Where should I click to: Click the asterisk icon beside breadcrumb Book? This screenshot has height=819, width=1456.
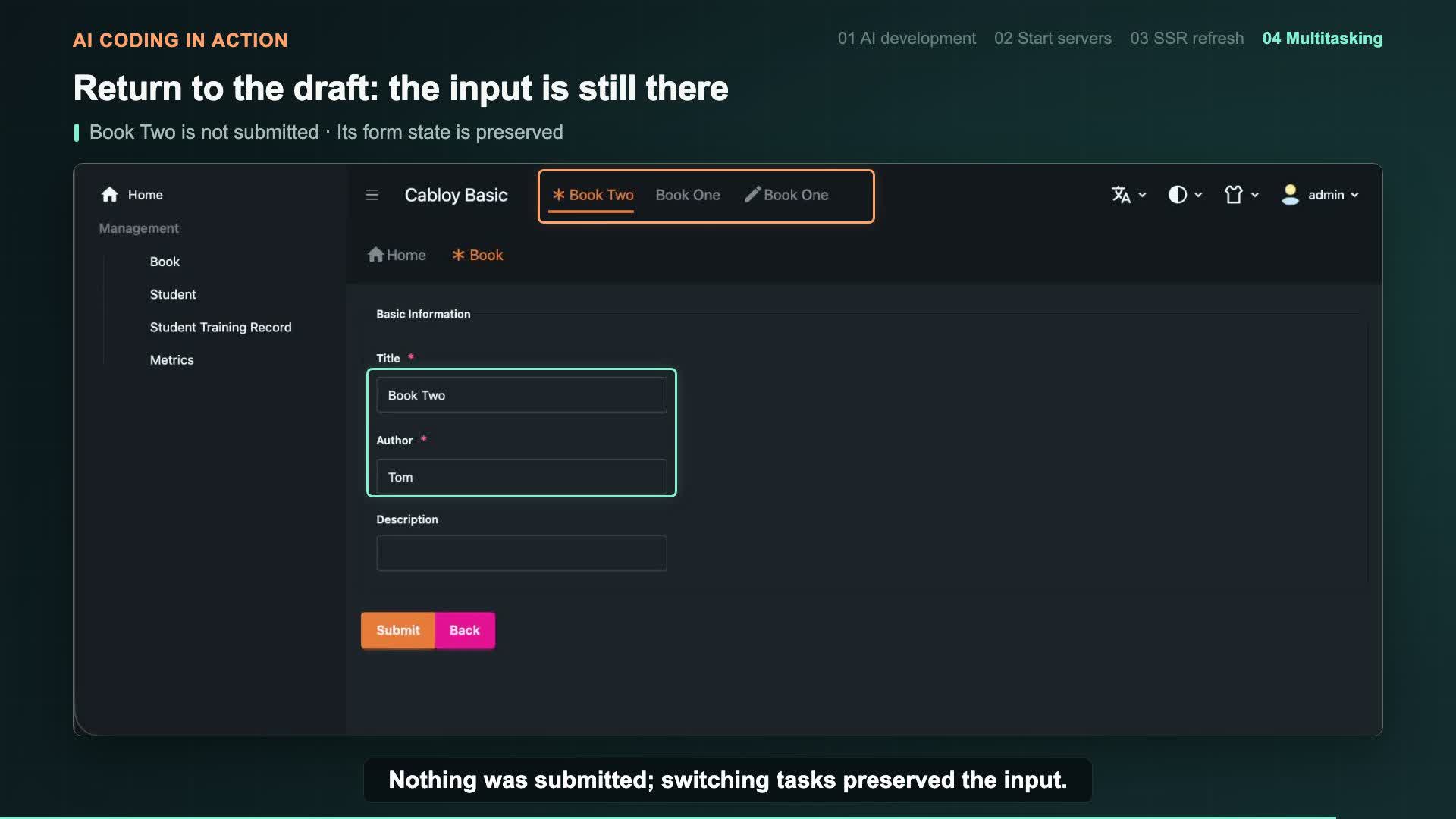[x=458, y=255]
